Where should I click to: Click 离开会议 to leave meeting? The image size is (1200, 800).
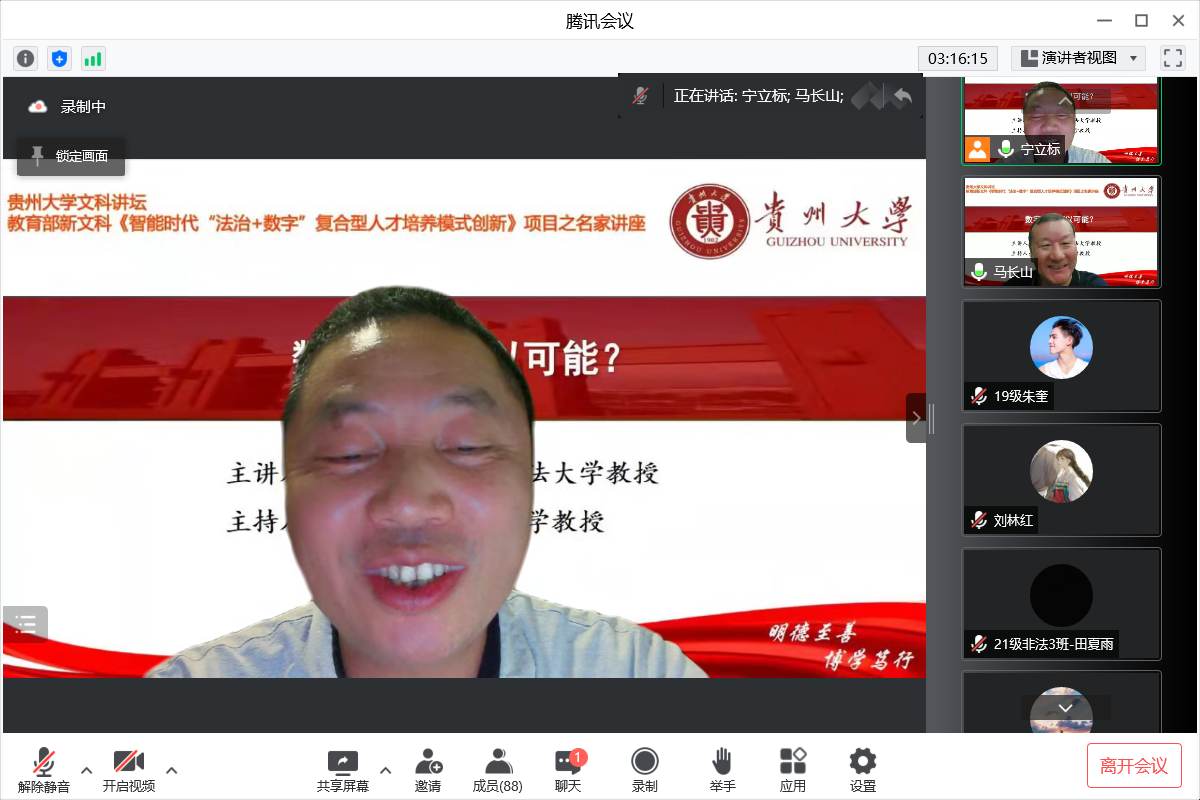point(1134,766)
